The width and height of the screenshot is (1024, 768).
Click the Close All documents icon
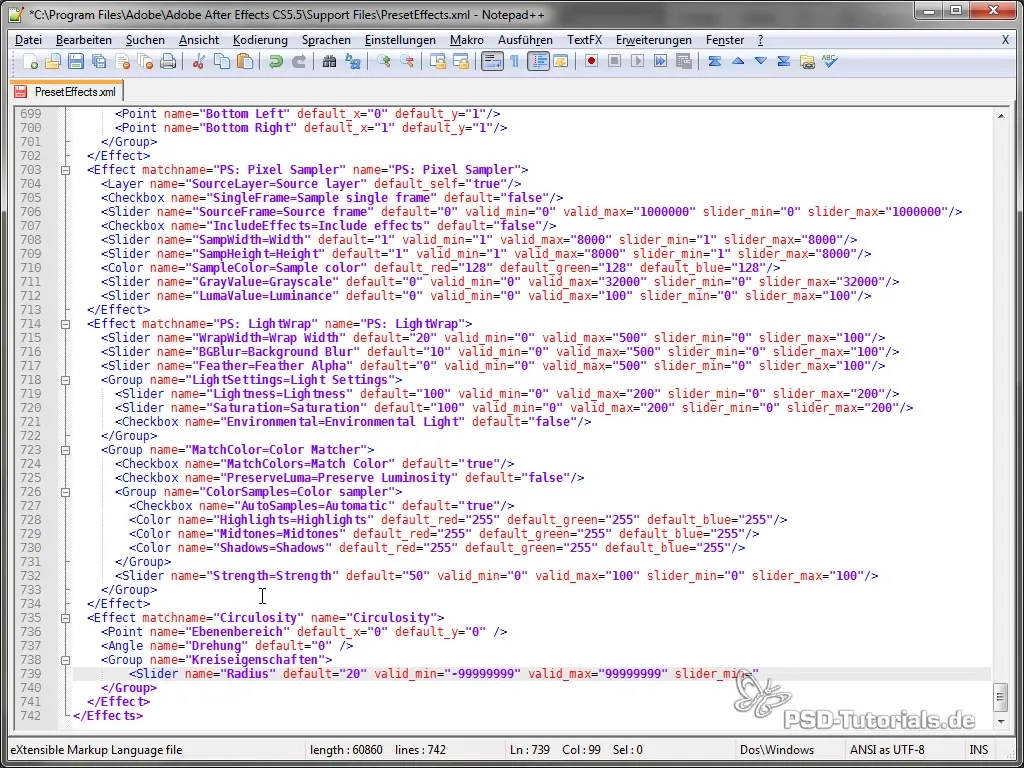145,62
